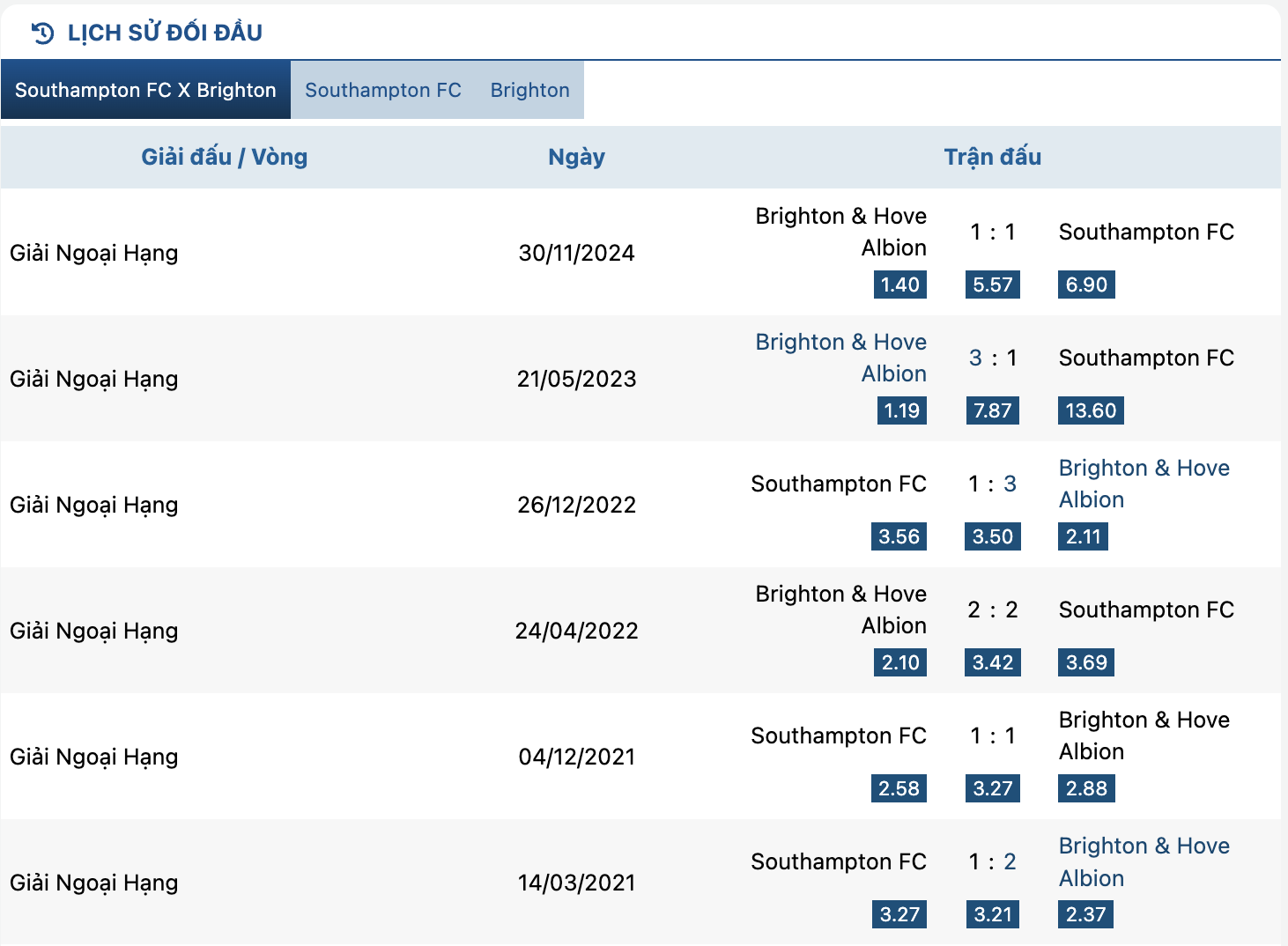Click Giải Ngoại Hạng in the 14/03/2021 row
Image resolution: width=1288 pixels, height=946 pixels.
tap(94, 883)
